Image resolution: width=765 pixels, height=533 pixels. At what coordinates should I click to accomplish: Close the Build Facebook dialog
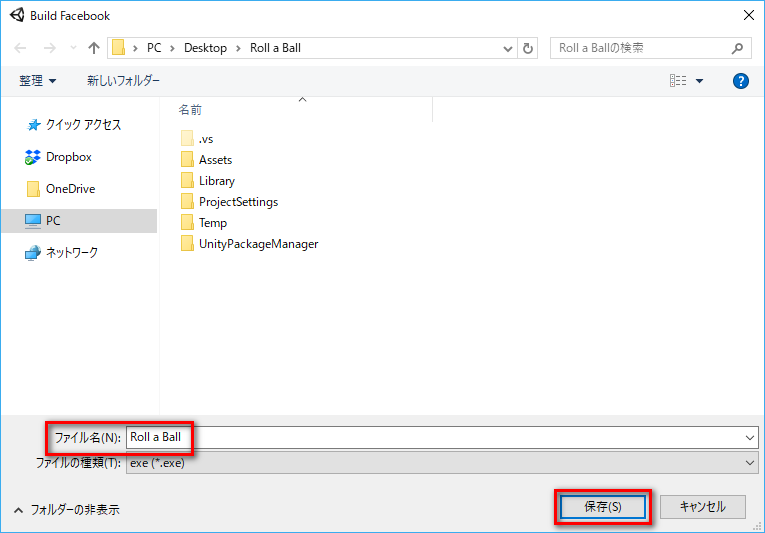pos(748,15)
